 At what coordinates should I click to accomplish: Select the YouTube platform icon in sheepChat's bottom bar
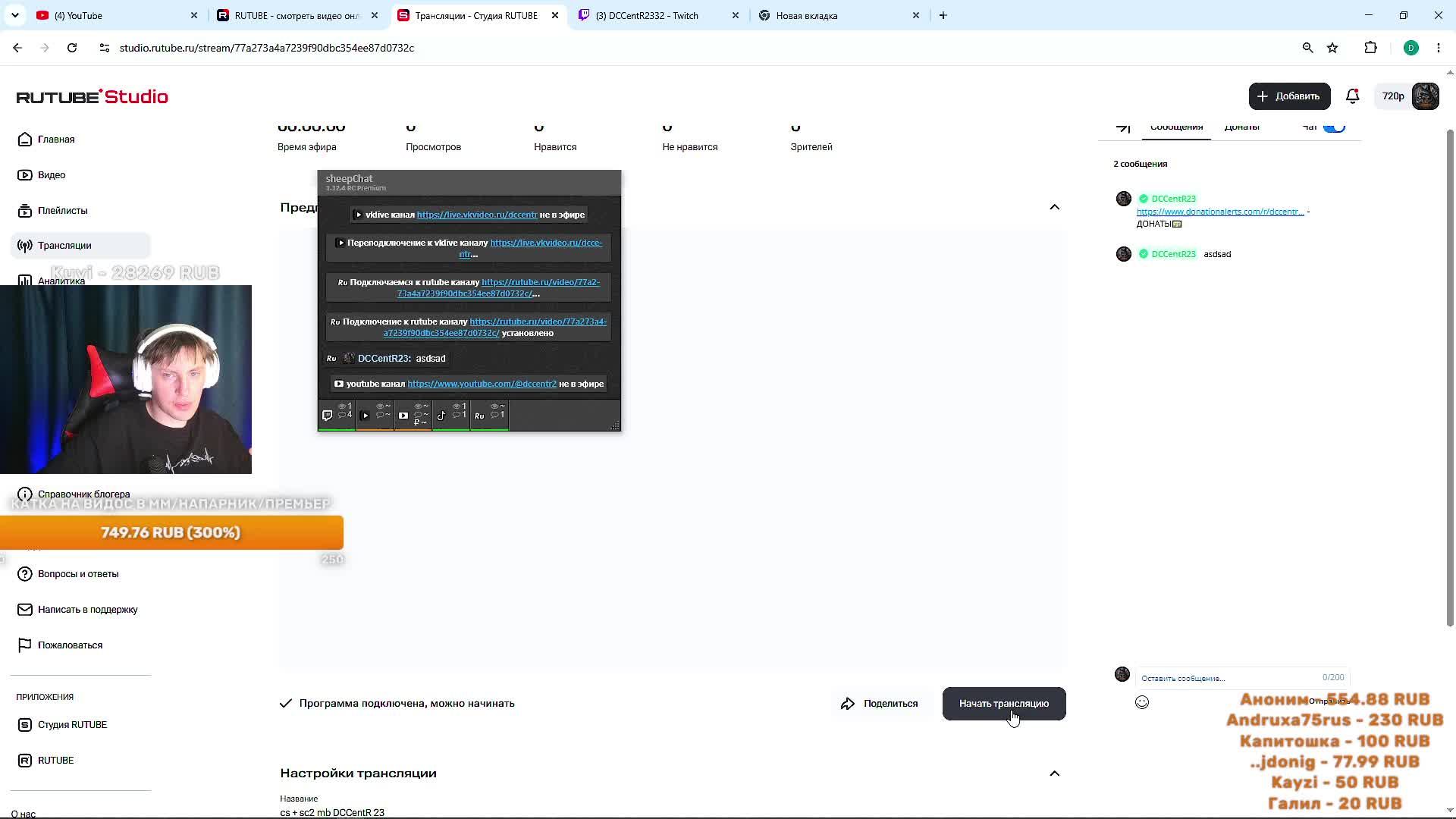tap(403, 416)
